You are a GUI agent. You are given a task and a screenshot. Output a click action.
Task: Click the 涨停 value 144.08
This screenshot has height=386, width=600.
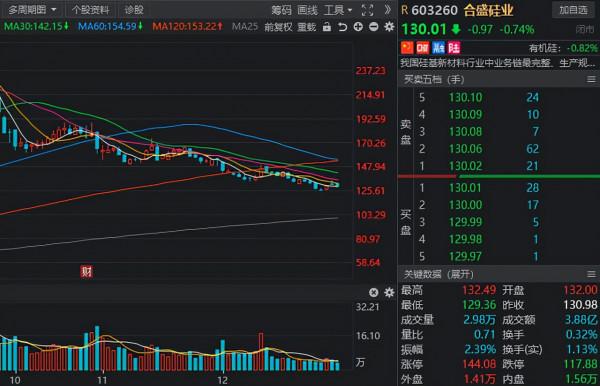(x=479, y=364)
